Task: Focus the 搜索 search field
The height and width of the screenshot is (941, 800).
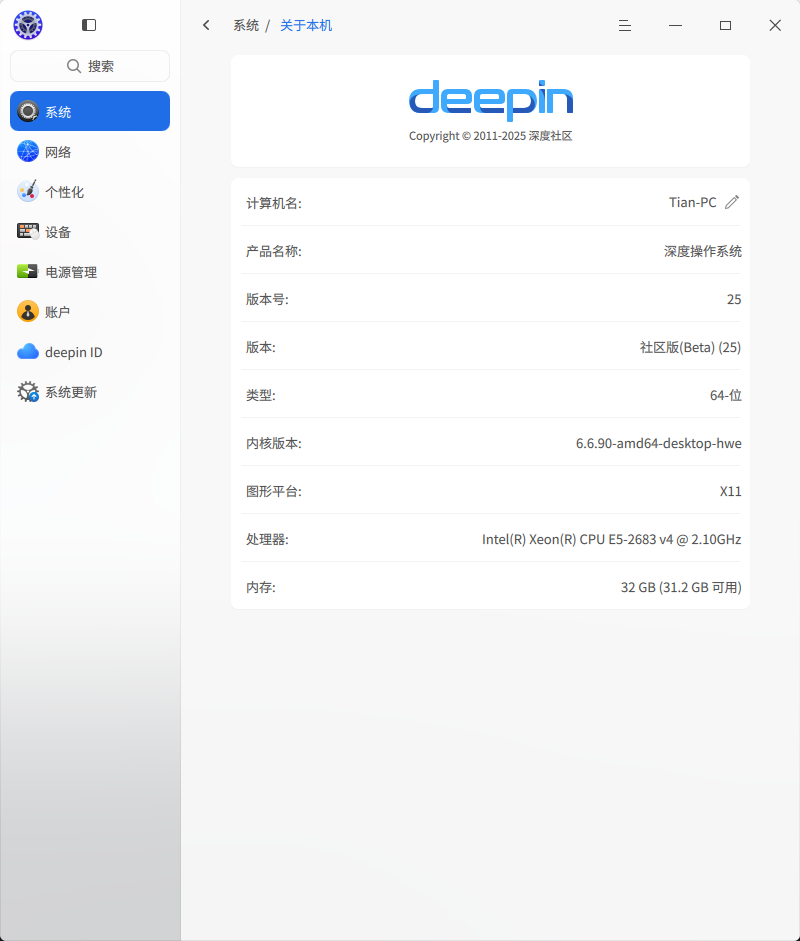Action: coord(90,66)
